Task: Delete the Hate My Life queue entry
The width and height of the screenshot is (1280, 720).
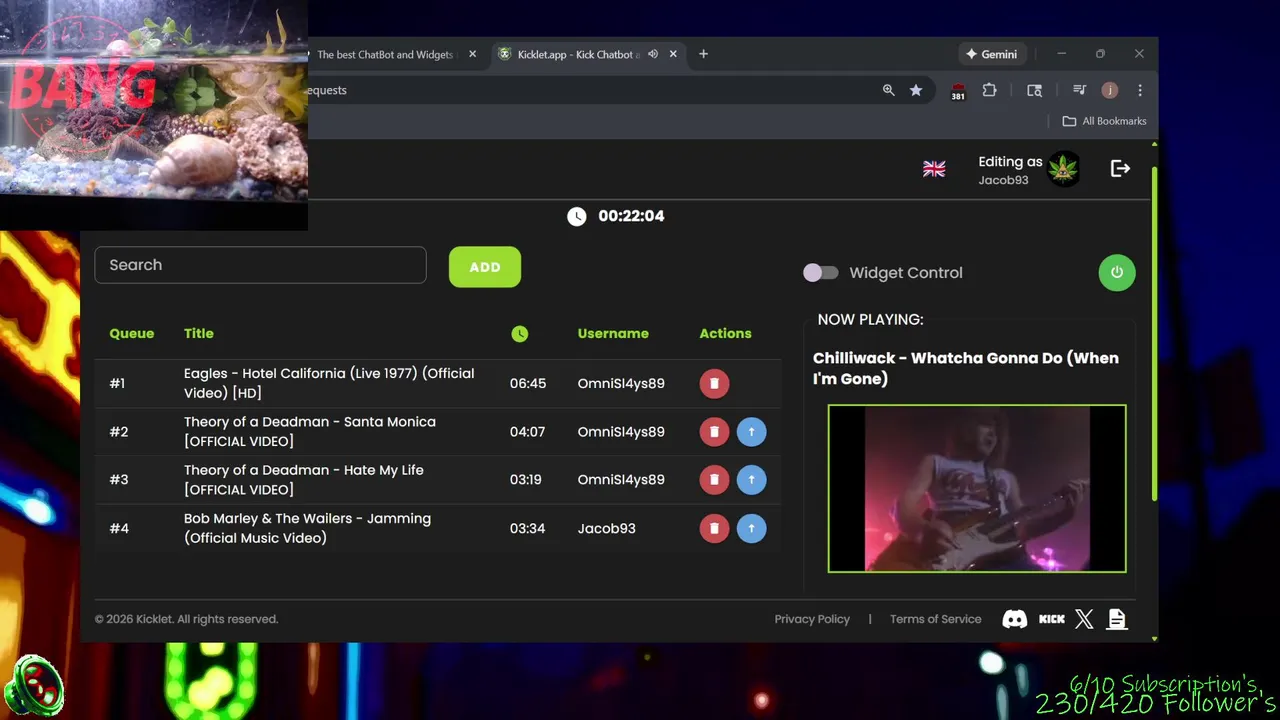Action: click(x=714, y=480)
